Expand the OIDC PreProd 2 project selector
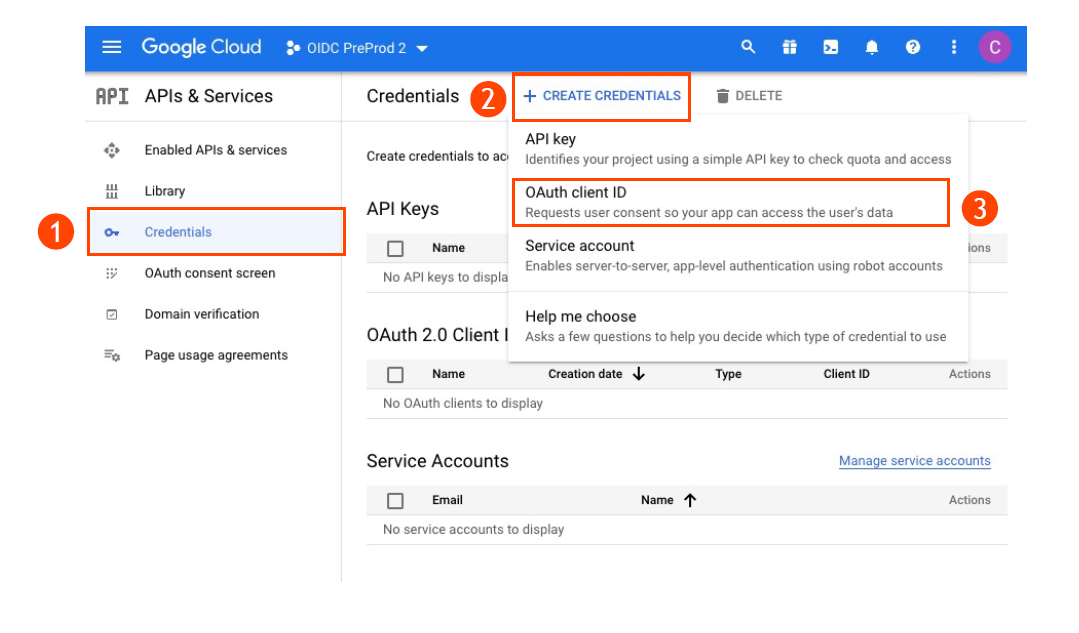Image resolution: width=1079 pixels, height=633 pixels. pyautogui.click(x=357, y=48)
